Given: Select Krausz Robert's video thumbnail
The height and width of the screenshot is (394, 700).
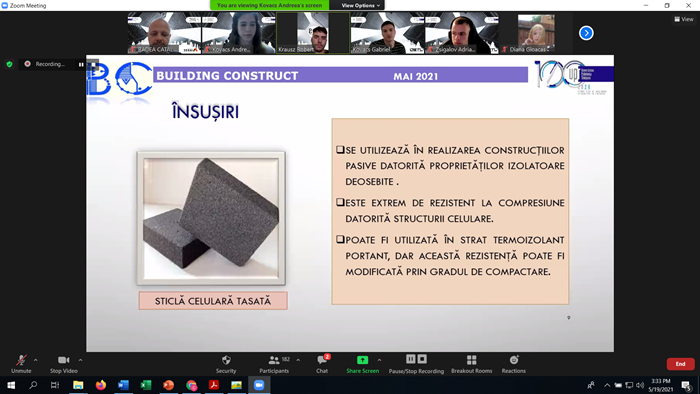Looking at the screenshot, I should [x=312, y=33].
